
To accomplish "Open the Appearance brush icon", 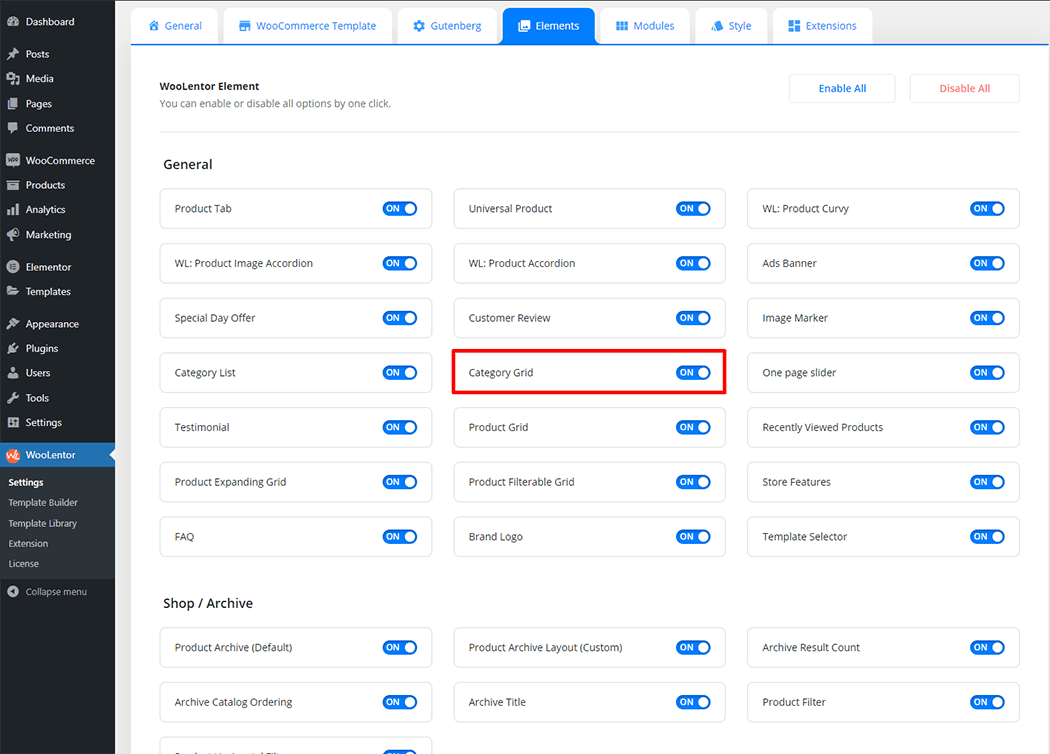I will (13, 324).
